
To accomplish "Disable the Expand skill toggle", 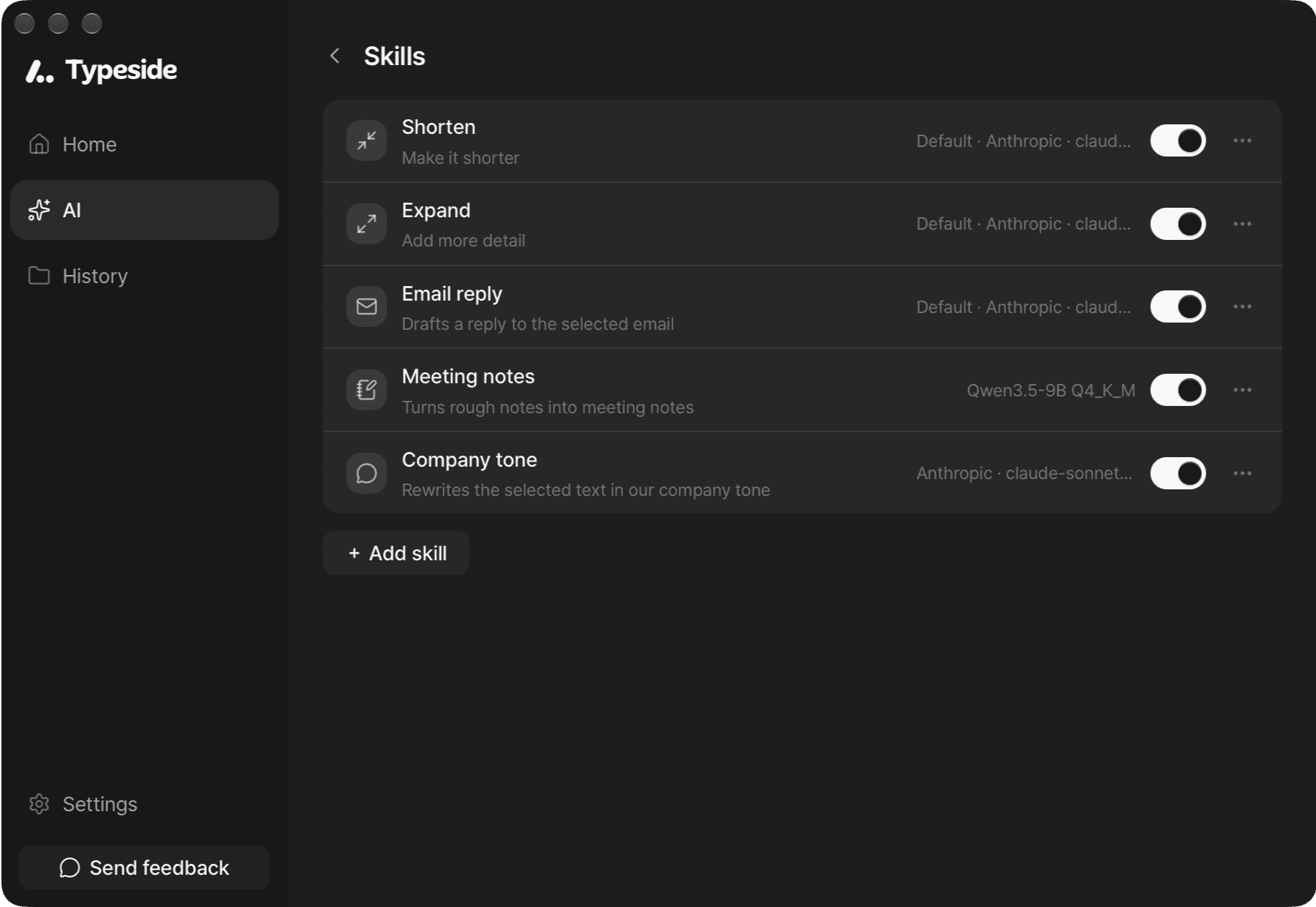I will [1178, 224].
